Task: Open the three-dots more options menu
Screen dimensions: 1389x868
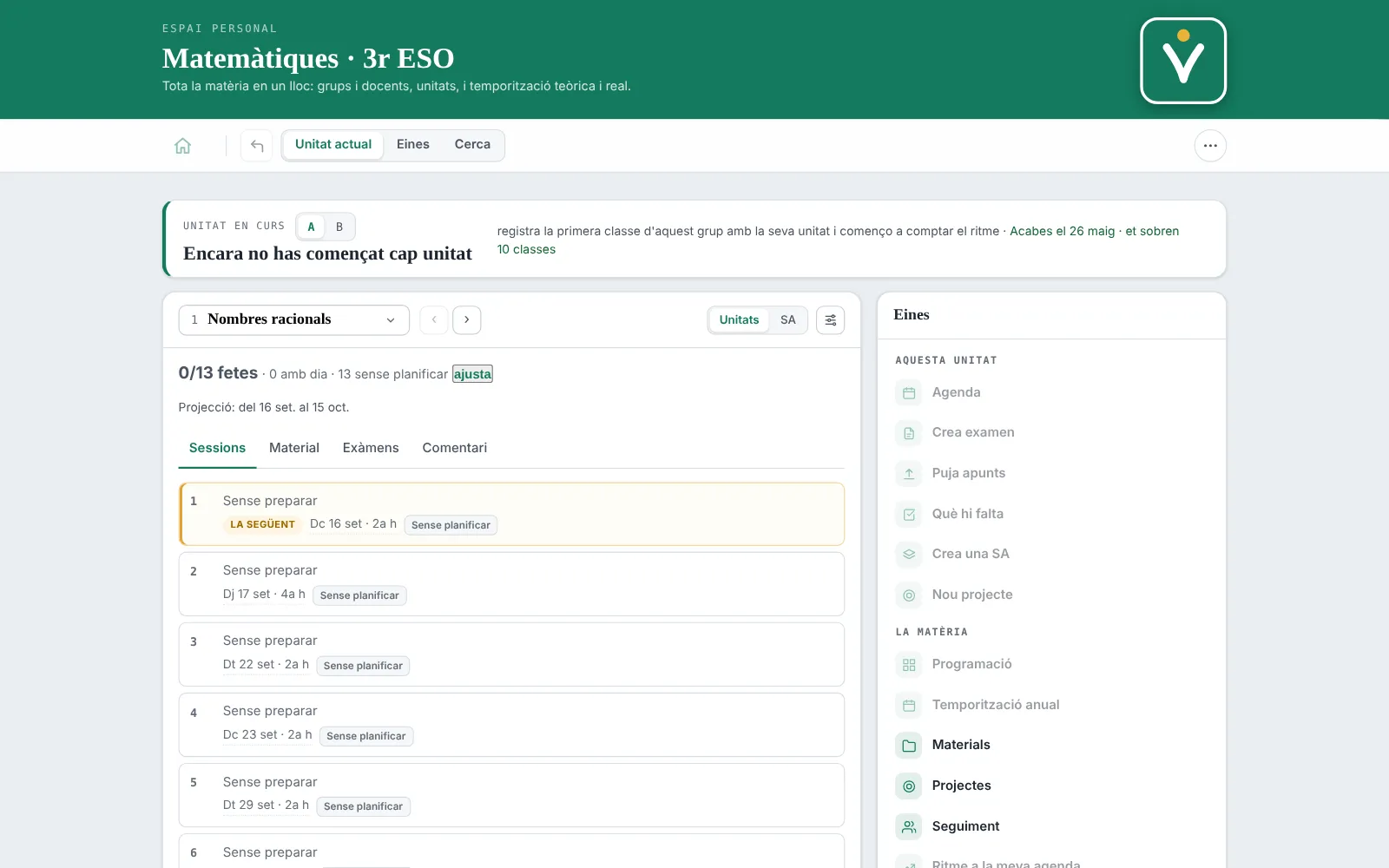Action: point(1210,146)
